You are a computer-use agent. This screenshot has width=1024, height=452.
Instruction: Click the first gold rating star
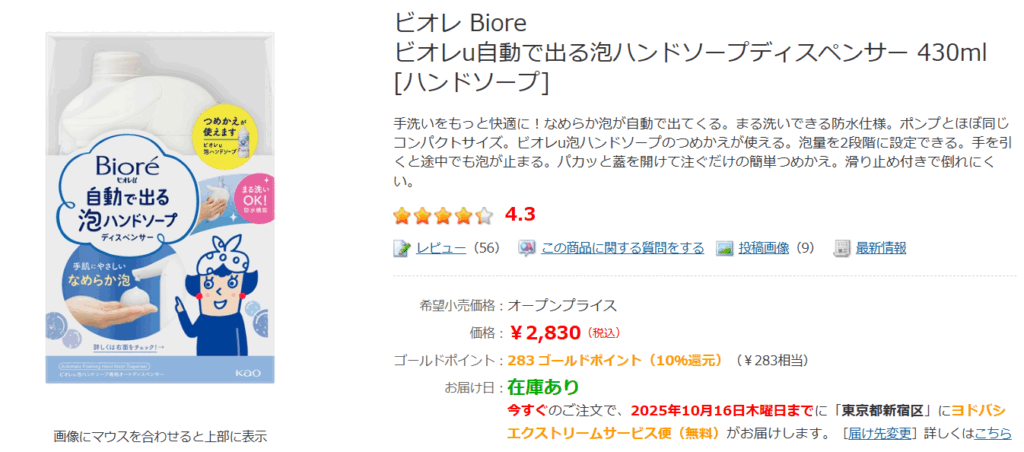click(x=402, y=215)
